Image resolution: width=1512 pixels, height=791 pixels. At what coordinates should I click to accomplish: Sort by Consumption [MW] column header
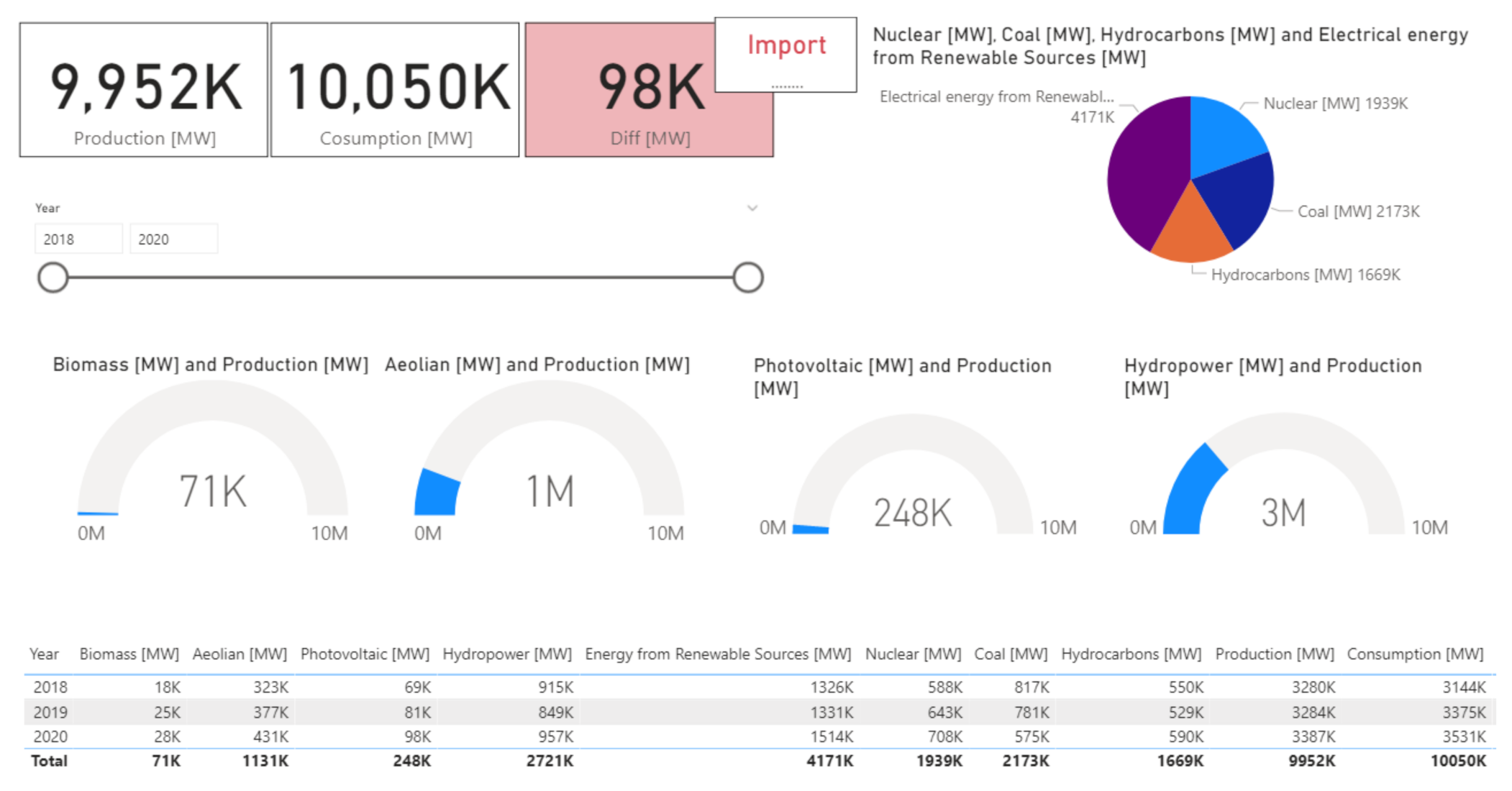coord(1414,654)
